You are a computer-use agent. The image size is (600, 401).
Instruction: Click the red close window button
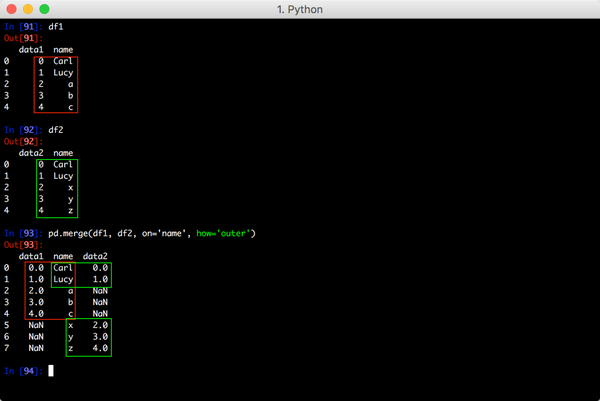(x=11, y=9)
